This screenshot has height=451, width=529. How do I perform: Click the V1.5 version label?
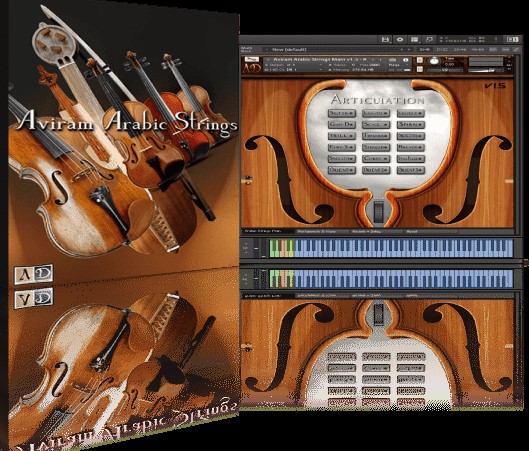point(495,86)
